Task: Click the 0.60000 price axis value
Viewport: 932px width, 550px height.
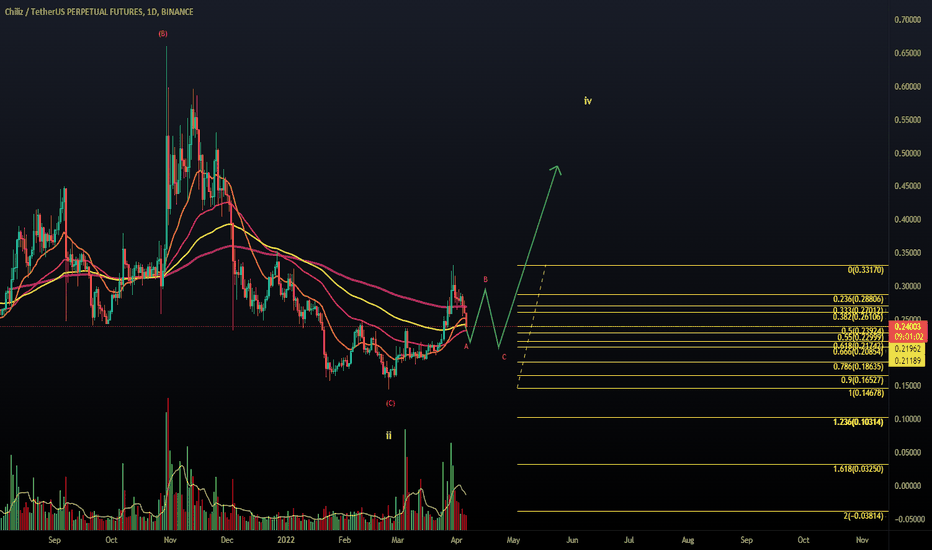Action: click(x=908, y=86)
